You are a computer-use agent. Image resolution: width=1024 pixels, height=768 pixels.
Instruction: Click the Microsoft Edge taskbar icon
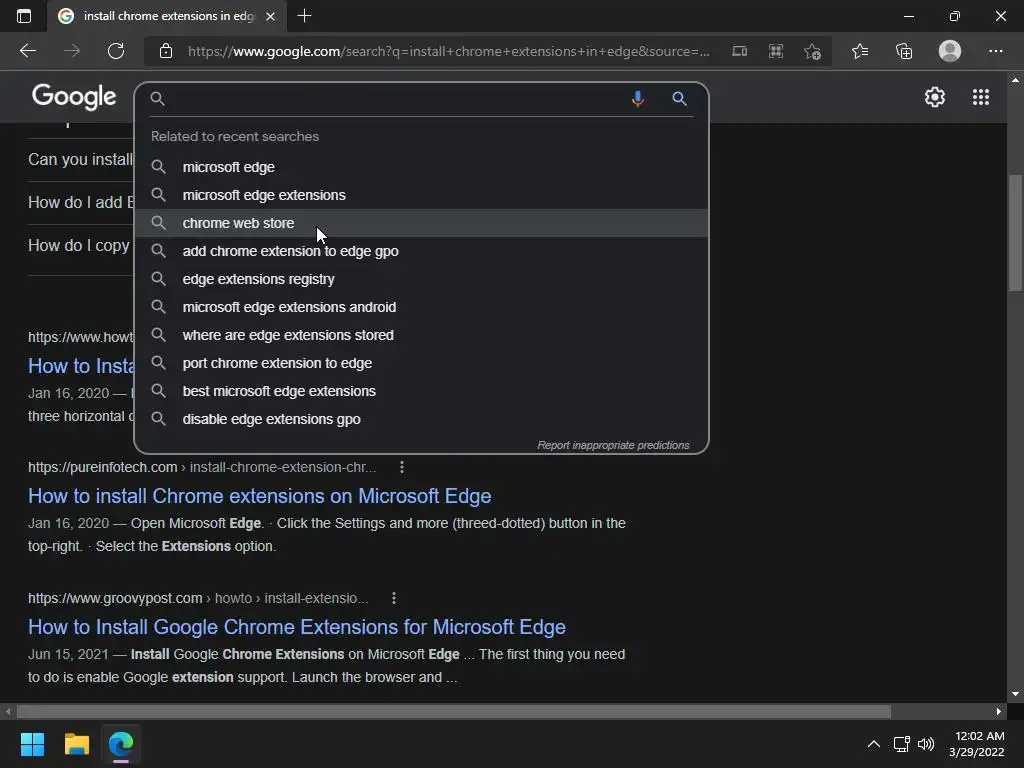point(121,744)
